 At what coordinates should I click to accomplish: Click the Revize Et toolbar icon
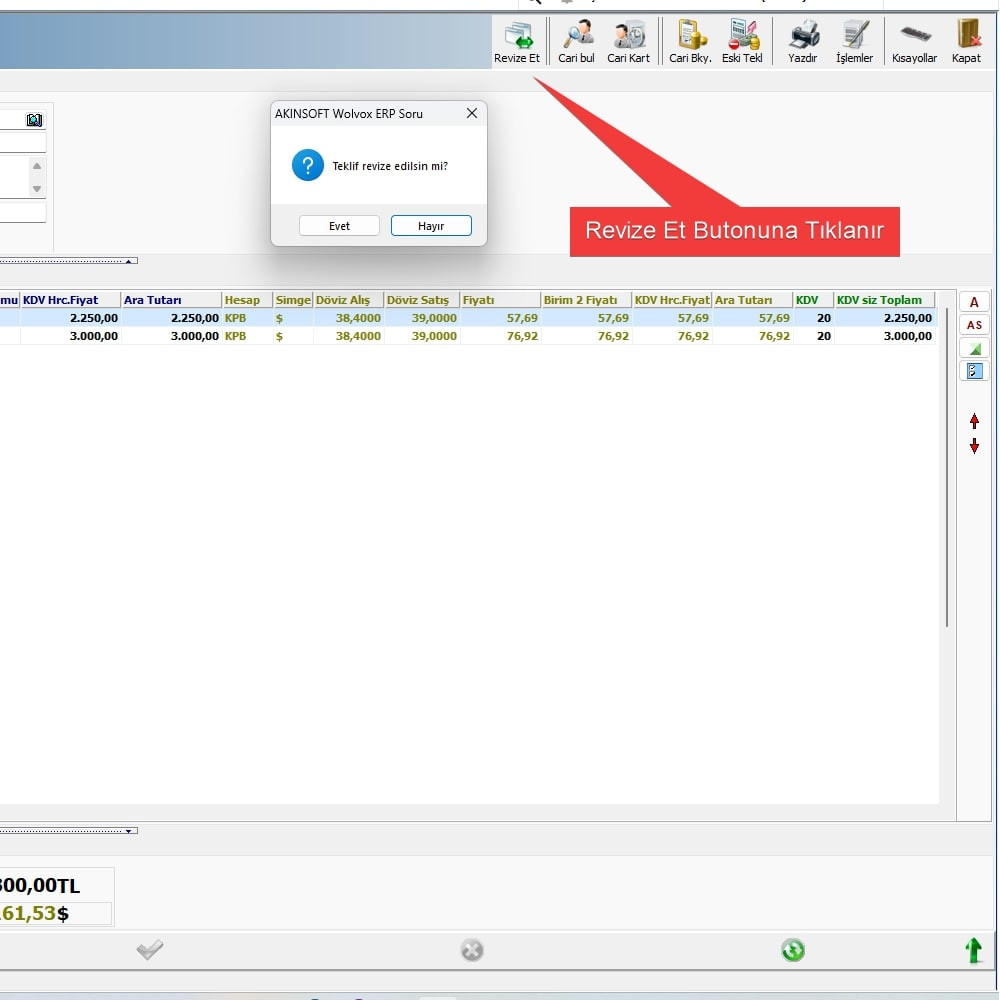pos(517,38)
